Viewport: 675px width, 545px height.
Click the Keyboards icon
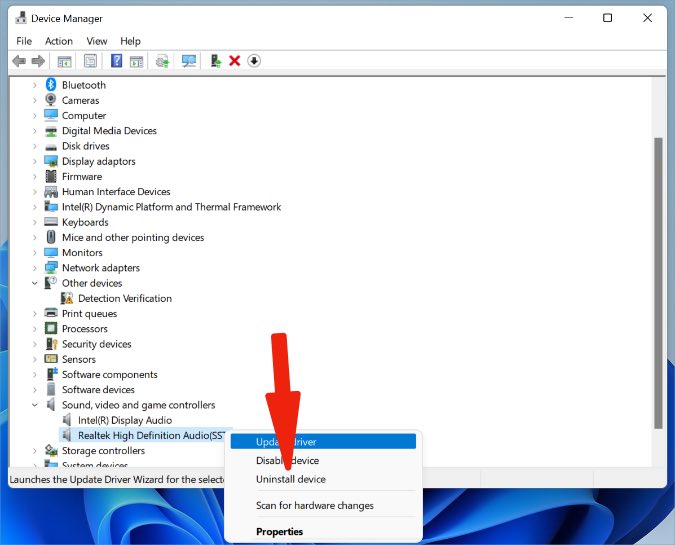[x=51, y=222]
